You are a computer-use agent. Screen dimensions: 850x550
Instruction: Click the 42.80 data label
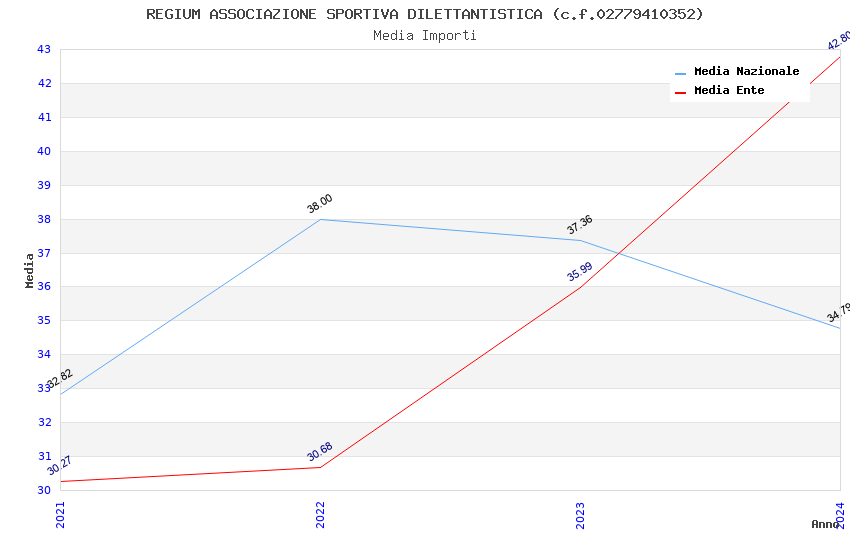click(838, 41)
